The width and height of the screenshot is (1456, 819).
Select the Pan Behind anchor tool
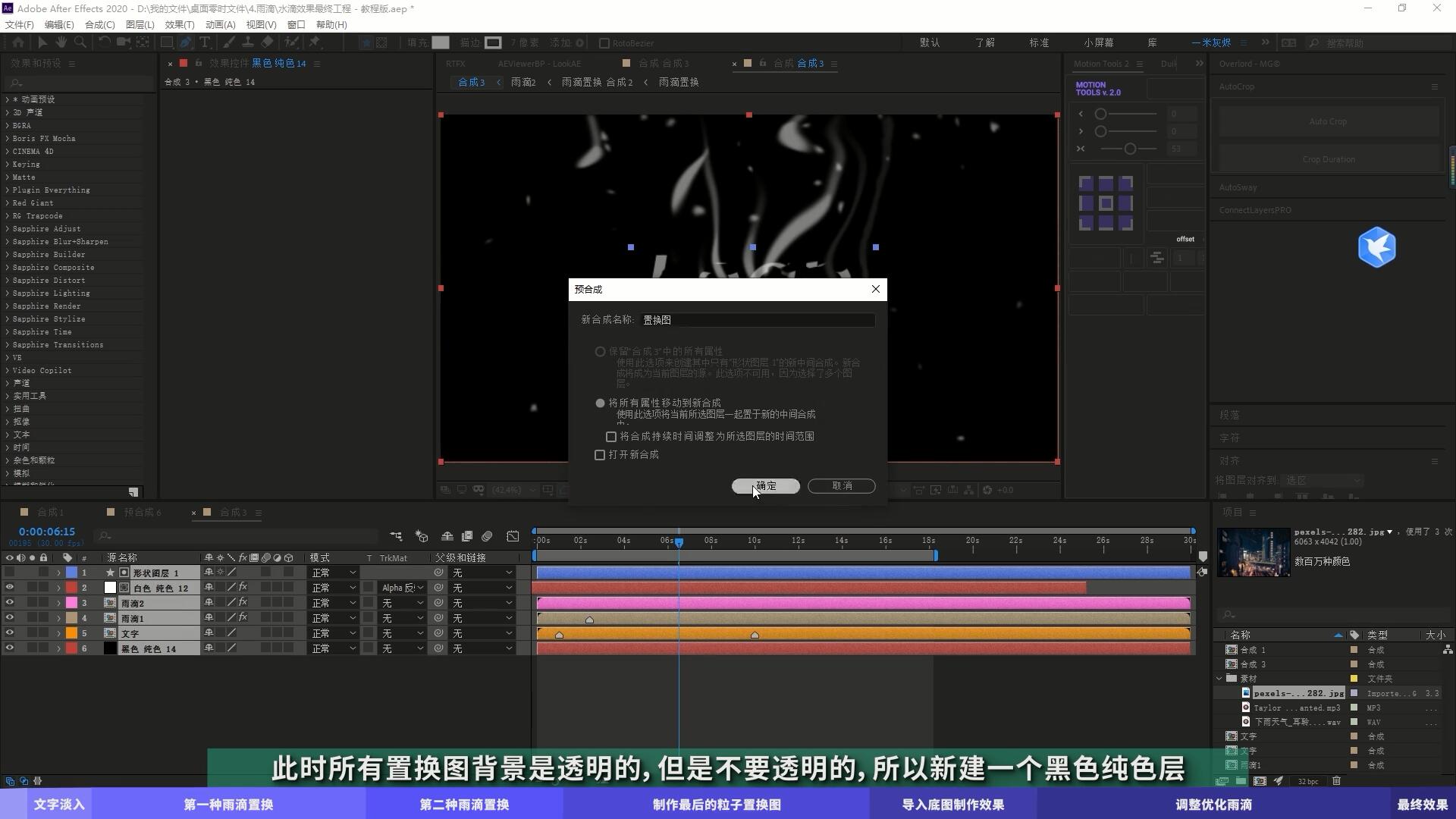point(143,42)
